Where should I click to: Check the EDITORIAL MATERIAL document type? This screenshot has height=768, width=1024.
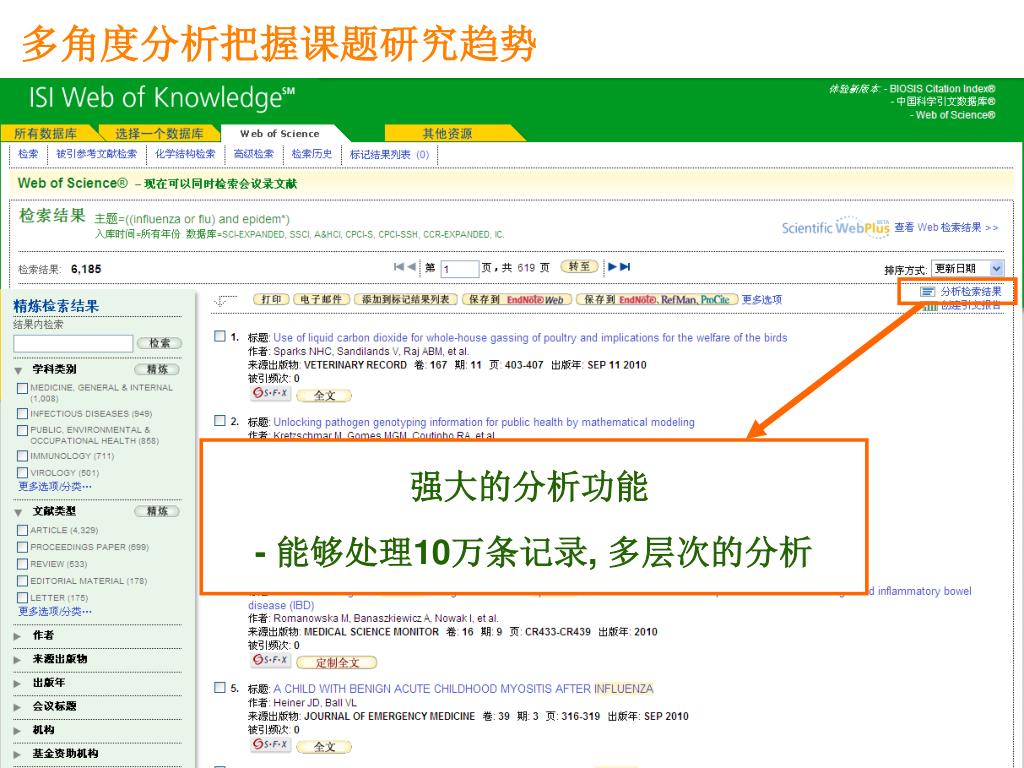click(22, 581)
